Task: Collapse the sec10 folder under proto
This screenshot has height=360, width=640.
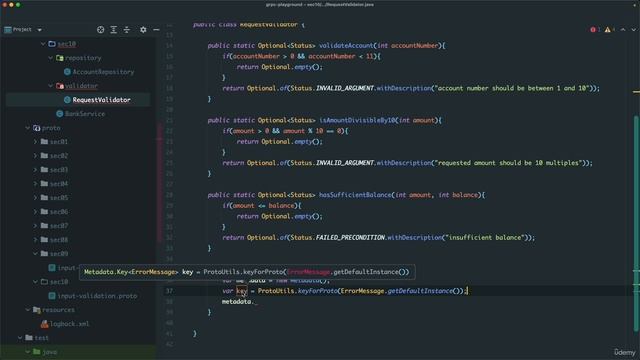Action: [35, 282]
